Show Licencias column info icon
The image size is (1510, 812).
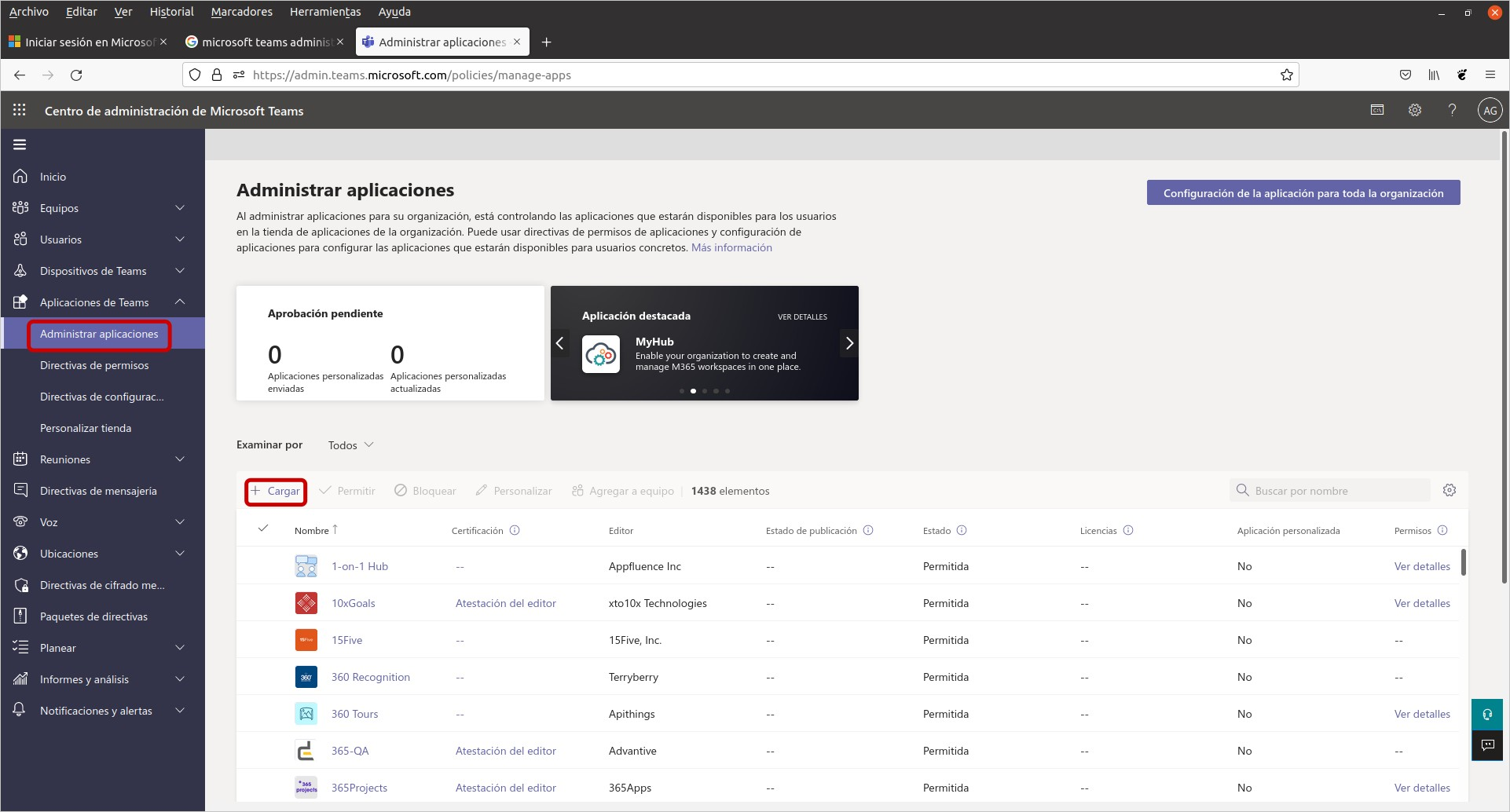click(x=1128, y=530)
